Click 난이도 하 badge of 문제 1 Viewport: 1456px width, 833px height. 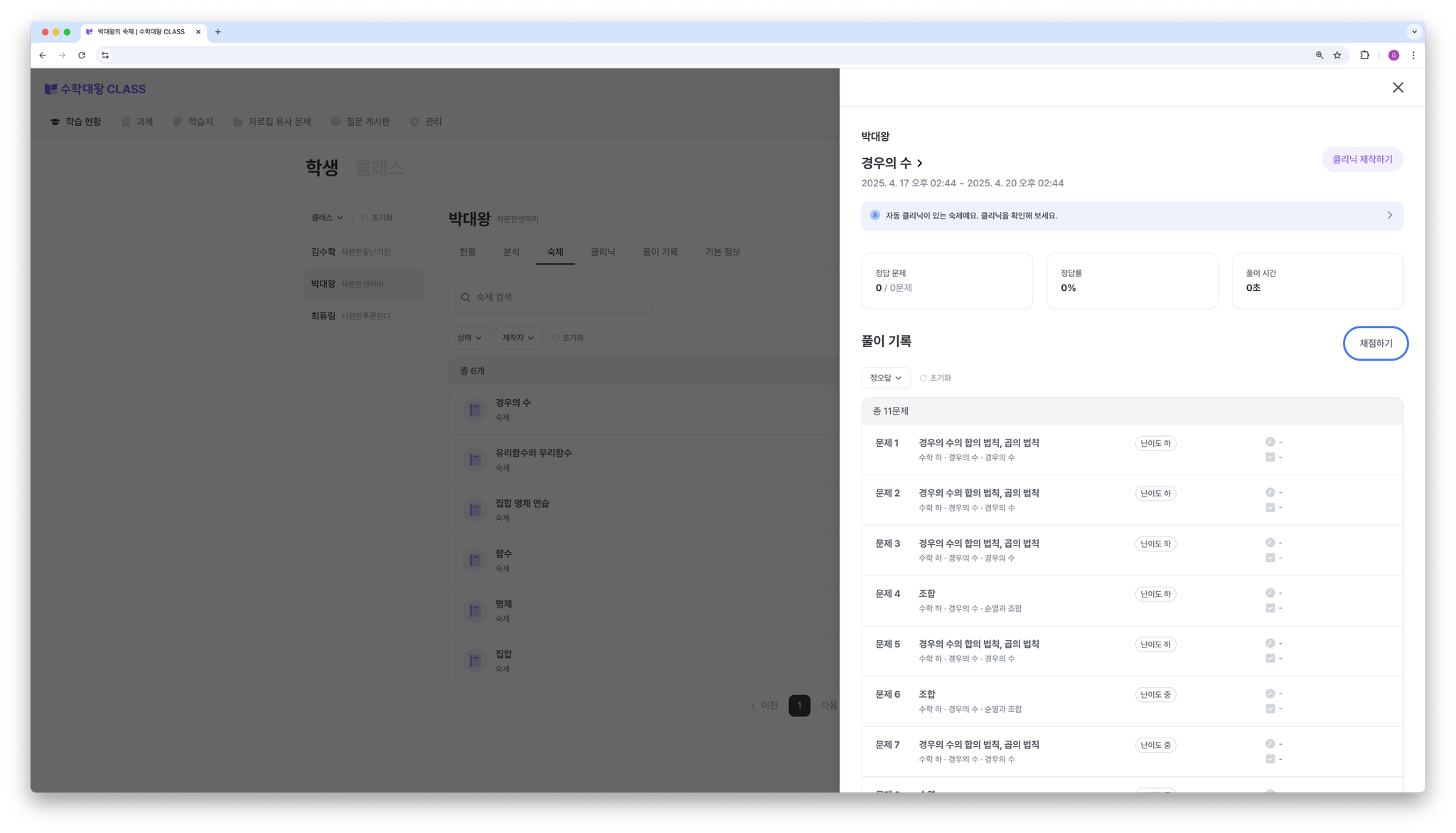[1155, 443]
